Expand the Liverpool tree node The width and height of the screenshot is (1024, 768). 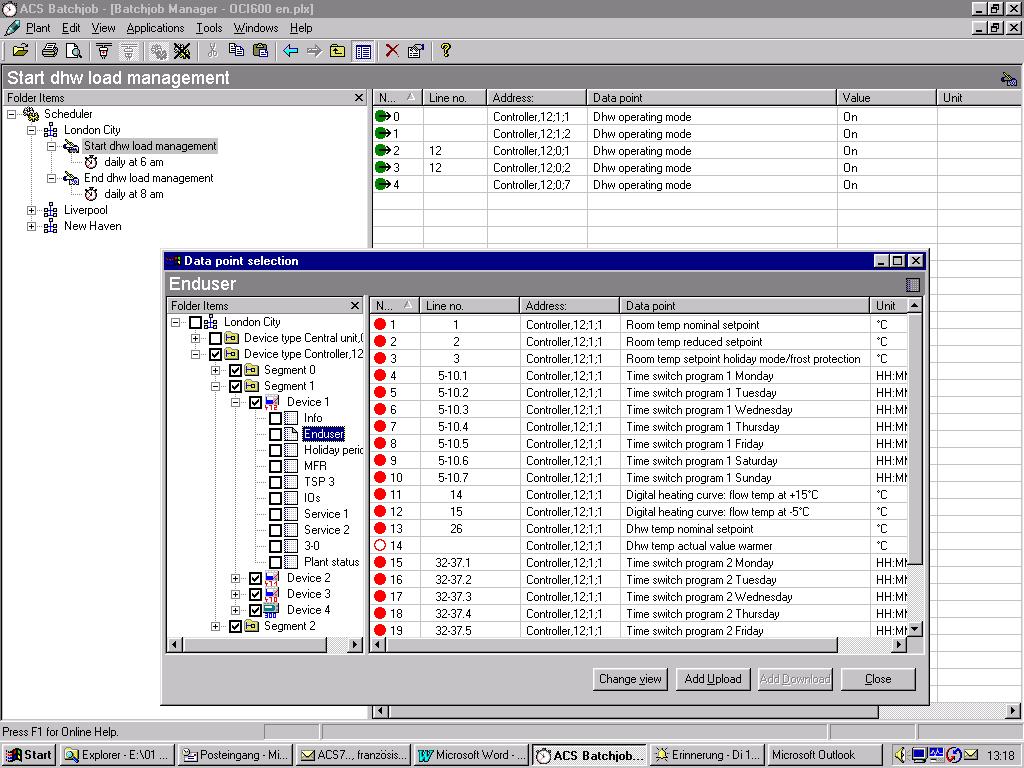(x=31, y=210)
